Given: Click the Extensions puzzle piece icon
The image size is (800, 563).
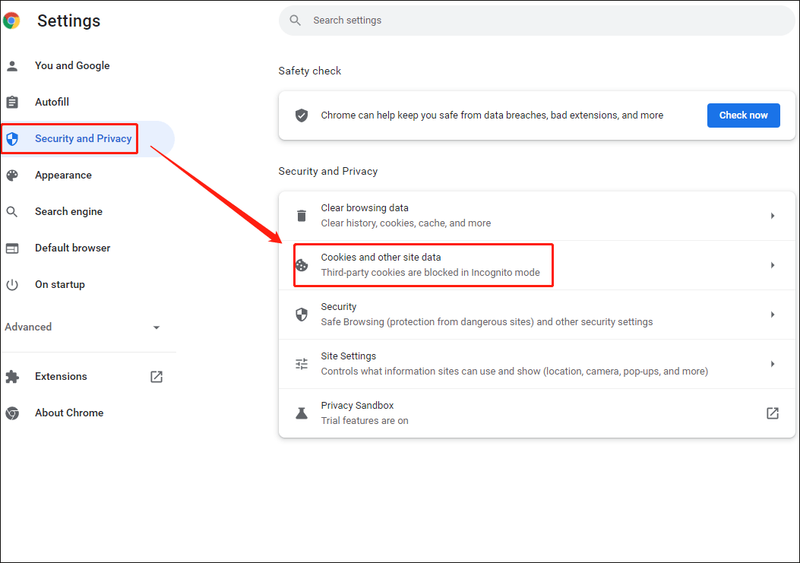Looking at the screenshot, I should pos(12,377).
